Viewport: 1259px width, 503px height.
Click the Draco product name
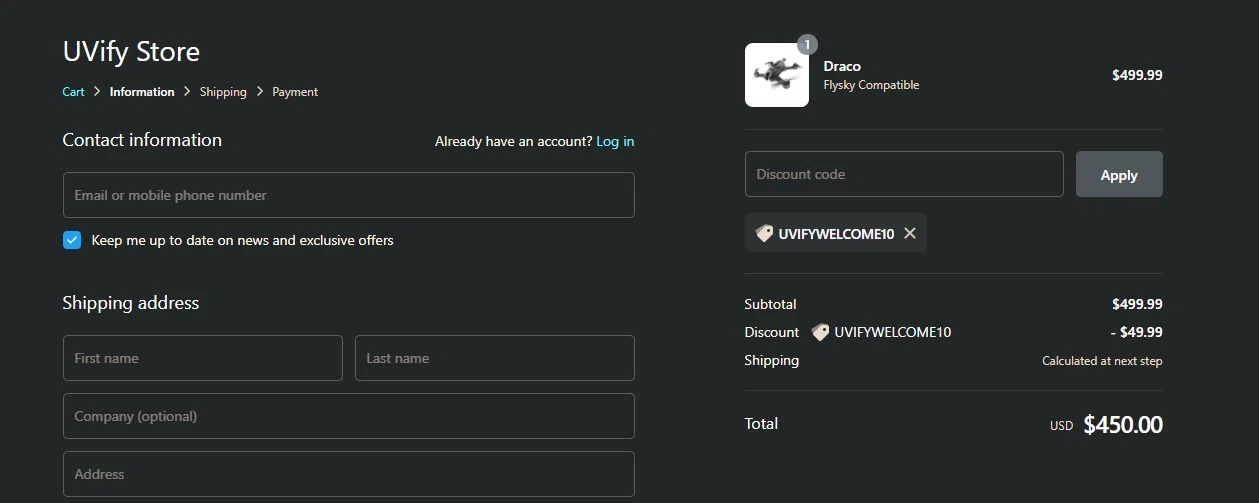click(842, 66)
